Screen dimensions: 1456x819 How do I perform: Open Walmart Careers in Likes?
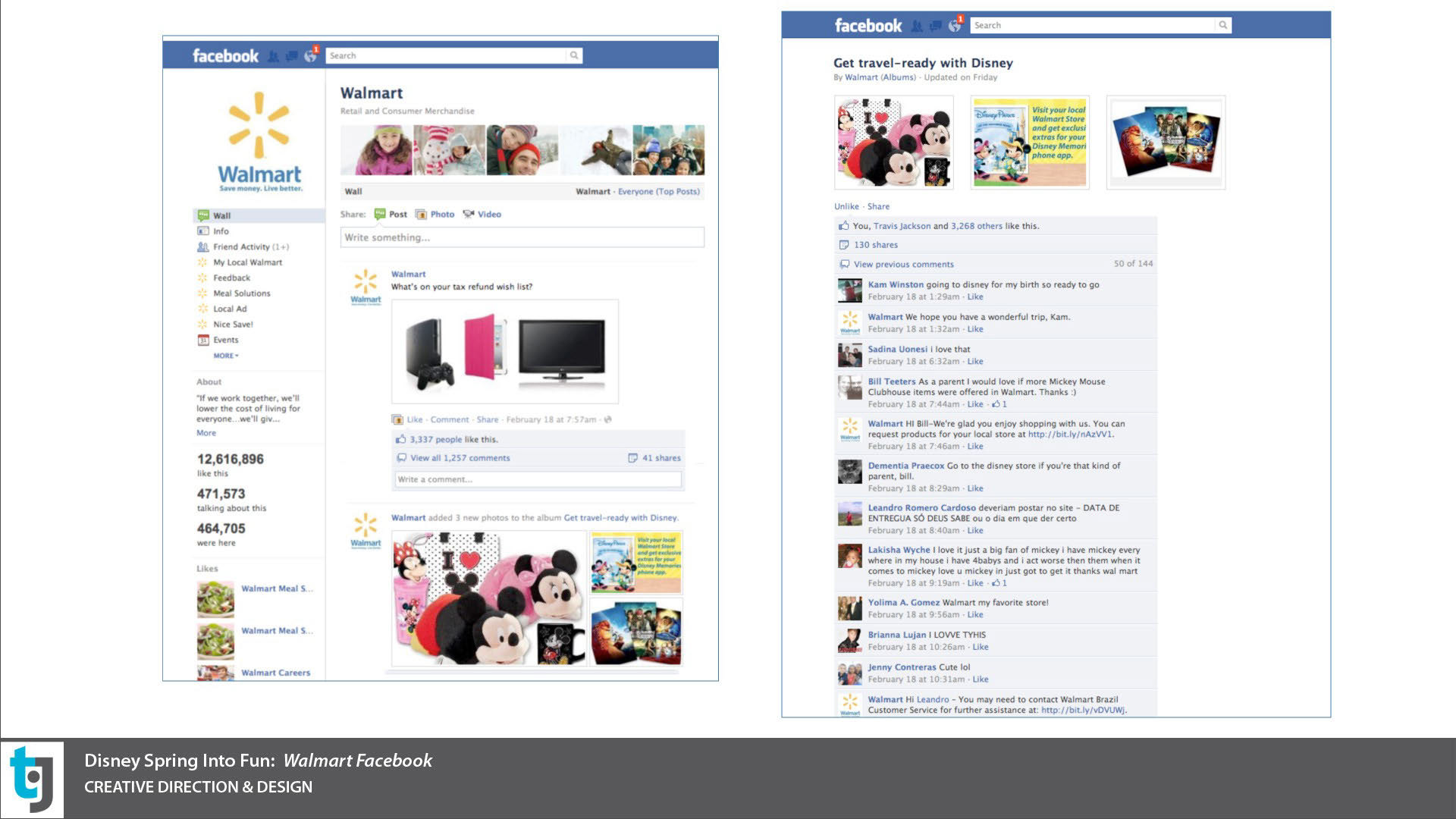[x=275, y=673]
